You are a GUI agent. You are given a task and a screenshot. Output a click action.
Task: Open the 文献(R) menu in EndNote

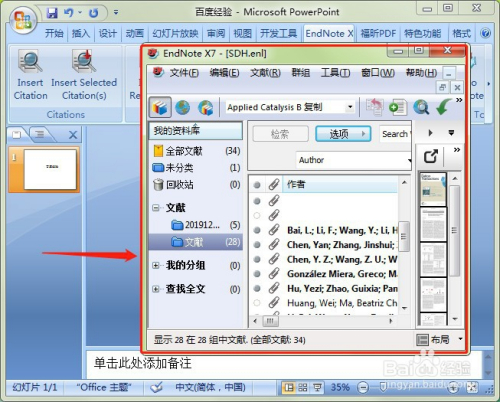tap(265, 73)
